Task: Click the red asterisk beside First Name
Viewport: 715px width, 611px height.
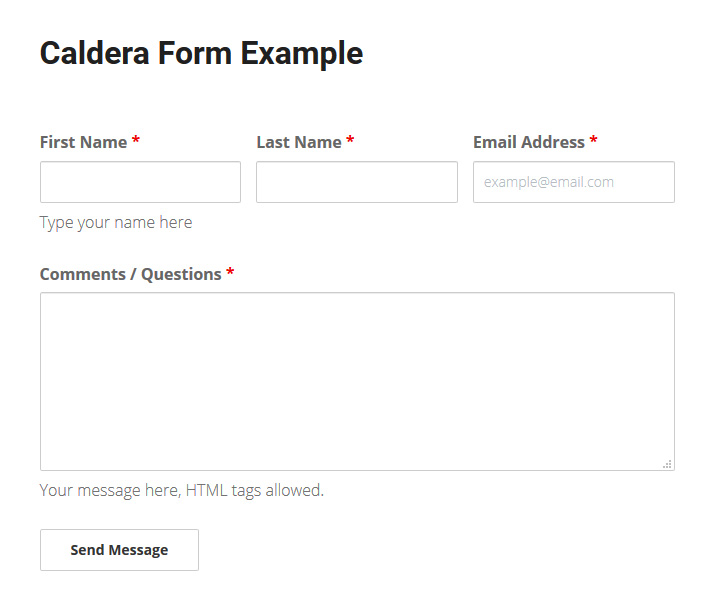Action: click(x=136, y=141)
